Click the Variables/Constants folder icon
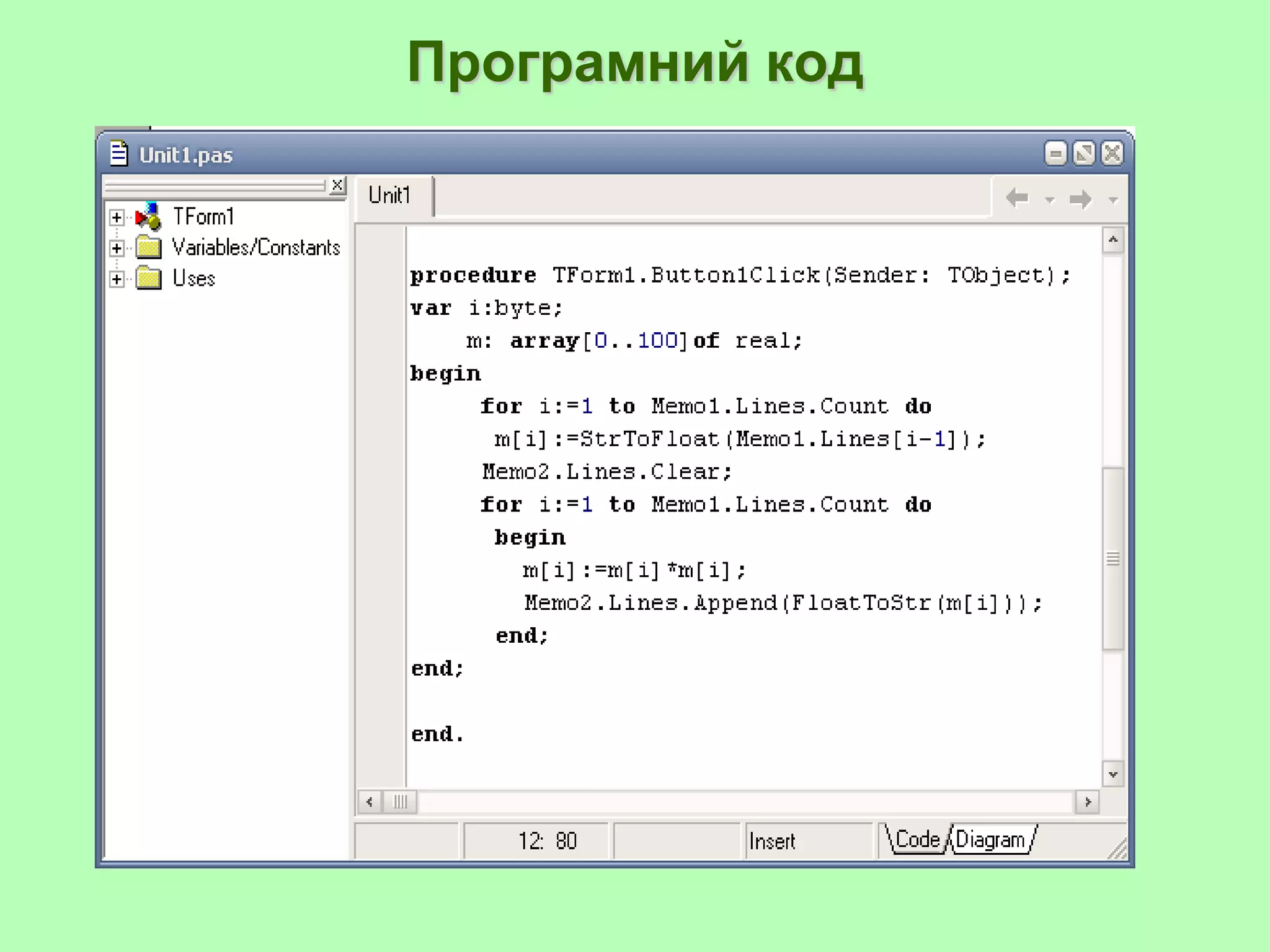1270x952 pixels. (148, 247)
